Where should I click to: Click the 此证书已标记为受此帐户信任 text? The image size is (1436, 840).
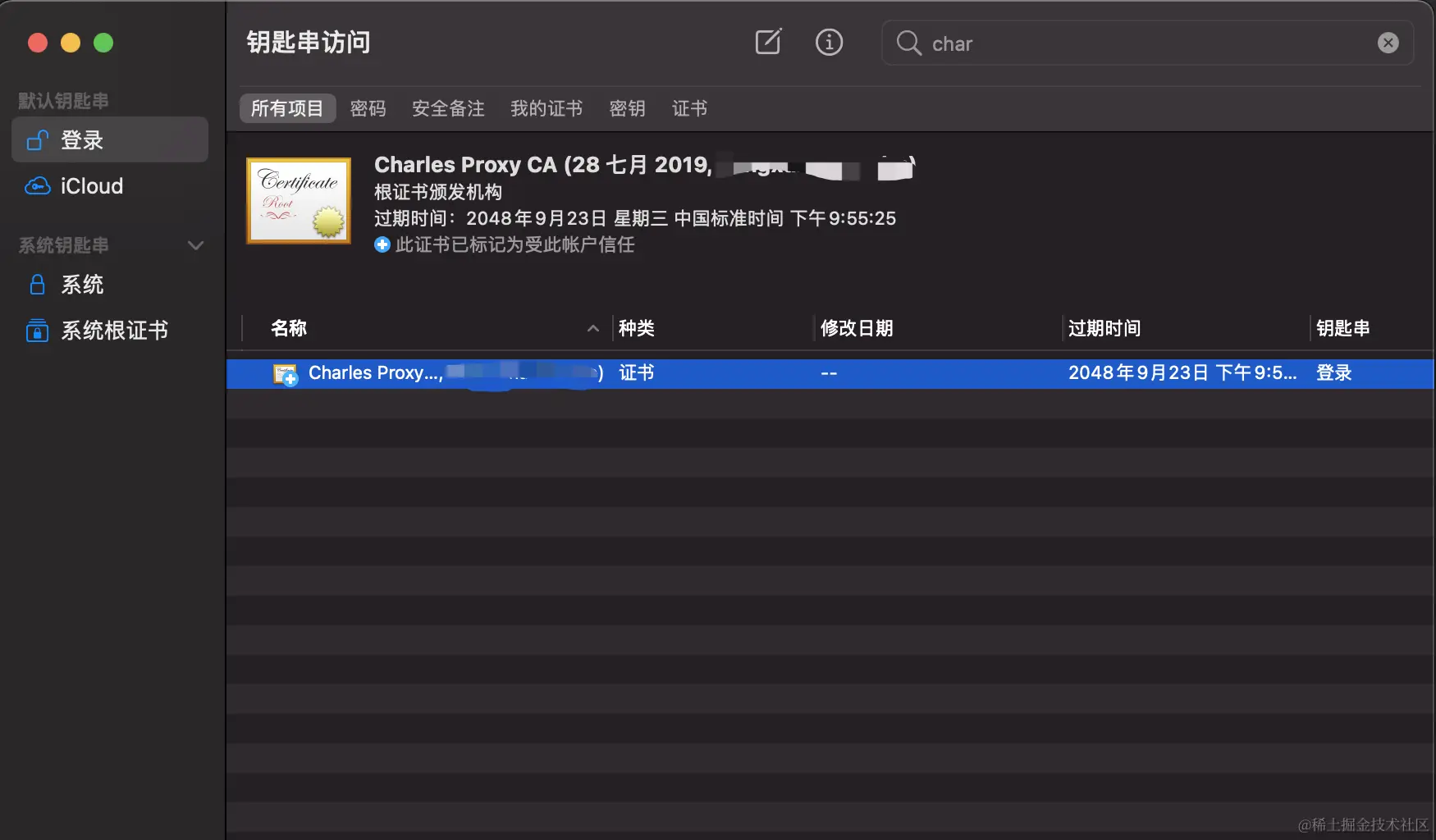pos(515,244)
